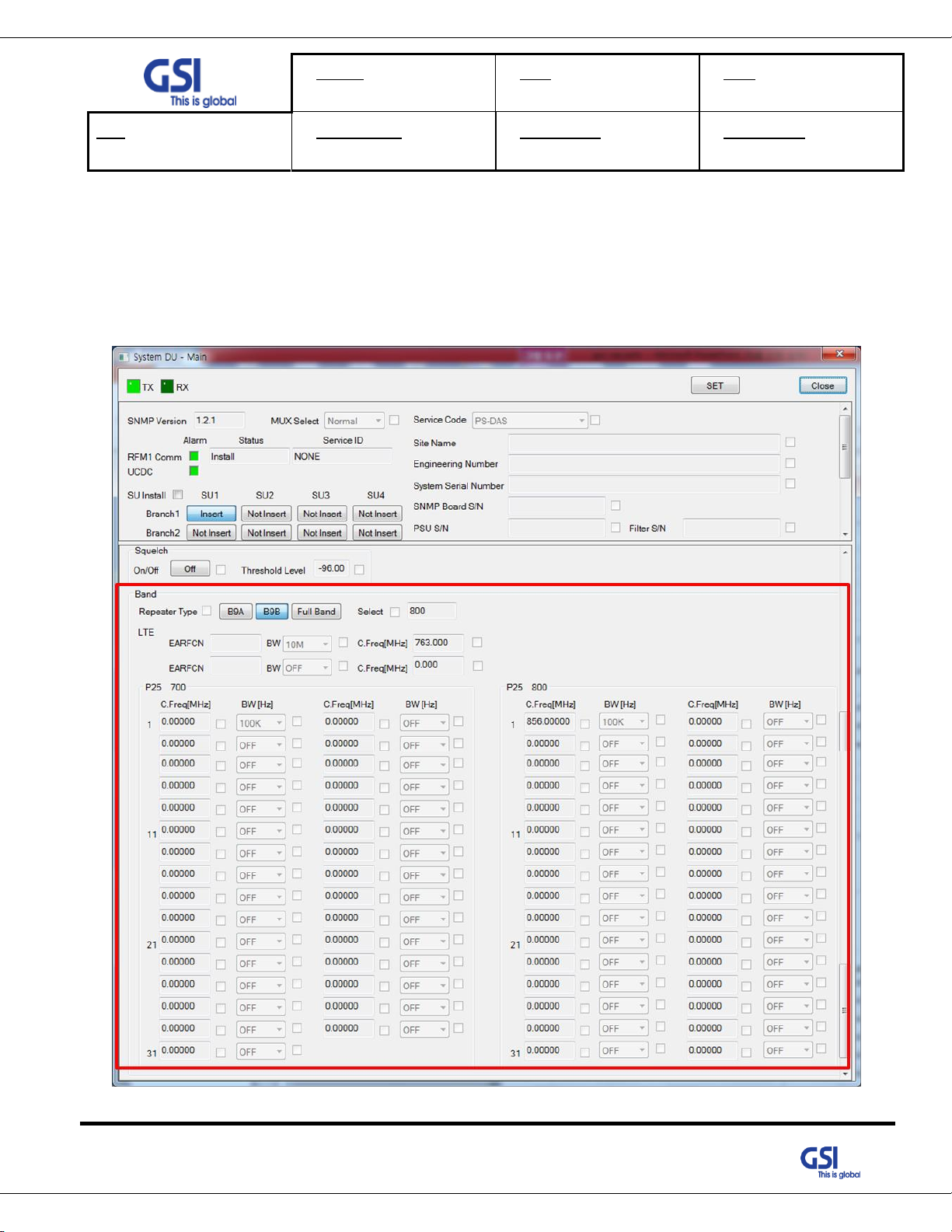
Task: Open P25 700 row 31 BW OFF dropdown
Action: pos(261,1052)
